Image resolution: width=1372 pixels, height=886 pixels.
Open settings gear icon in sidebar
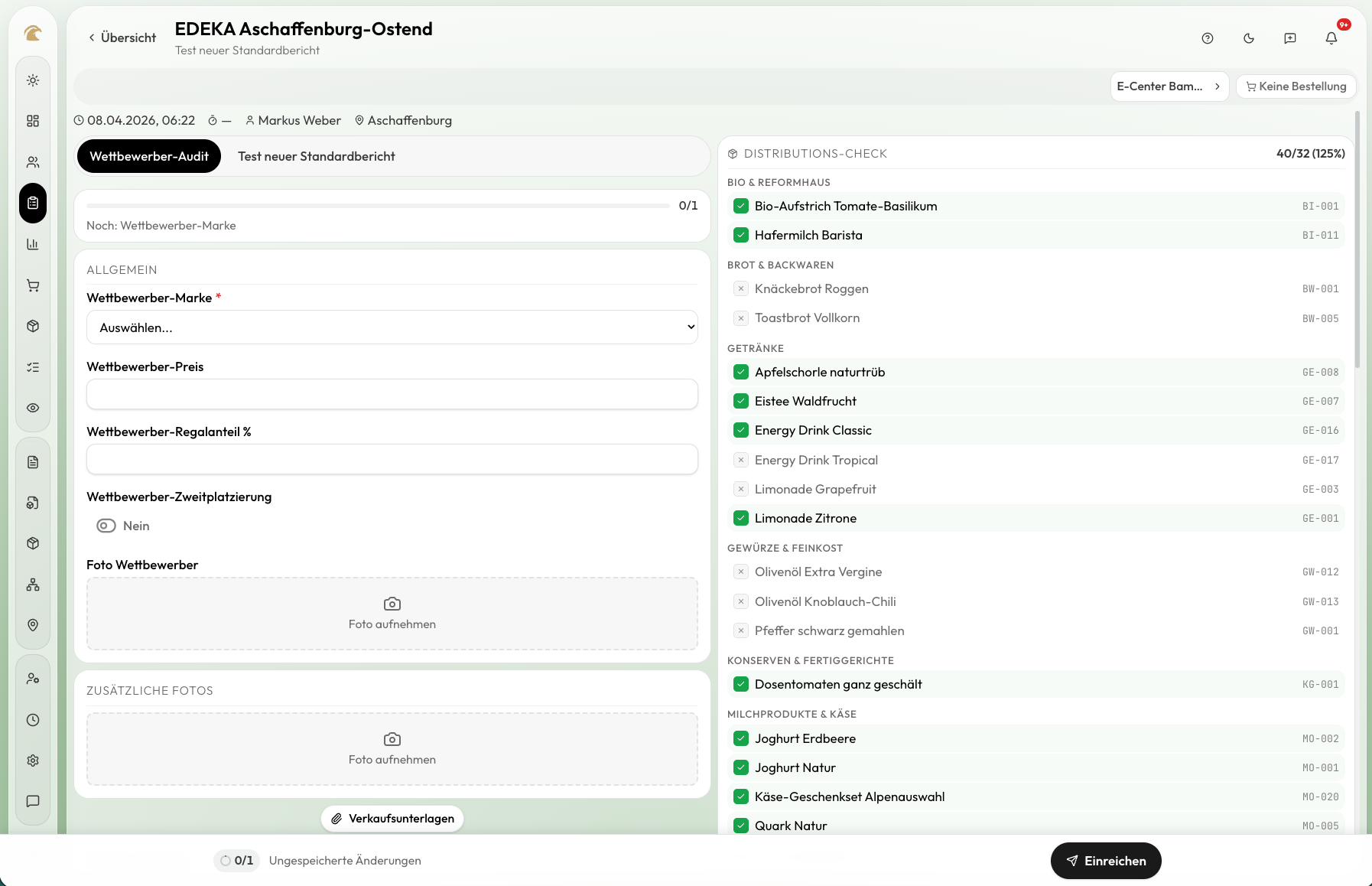(x=33, y=761)
